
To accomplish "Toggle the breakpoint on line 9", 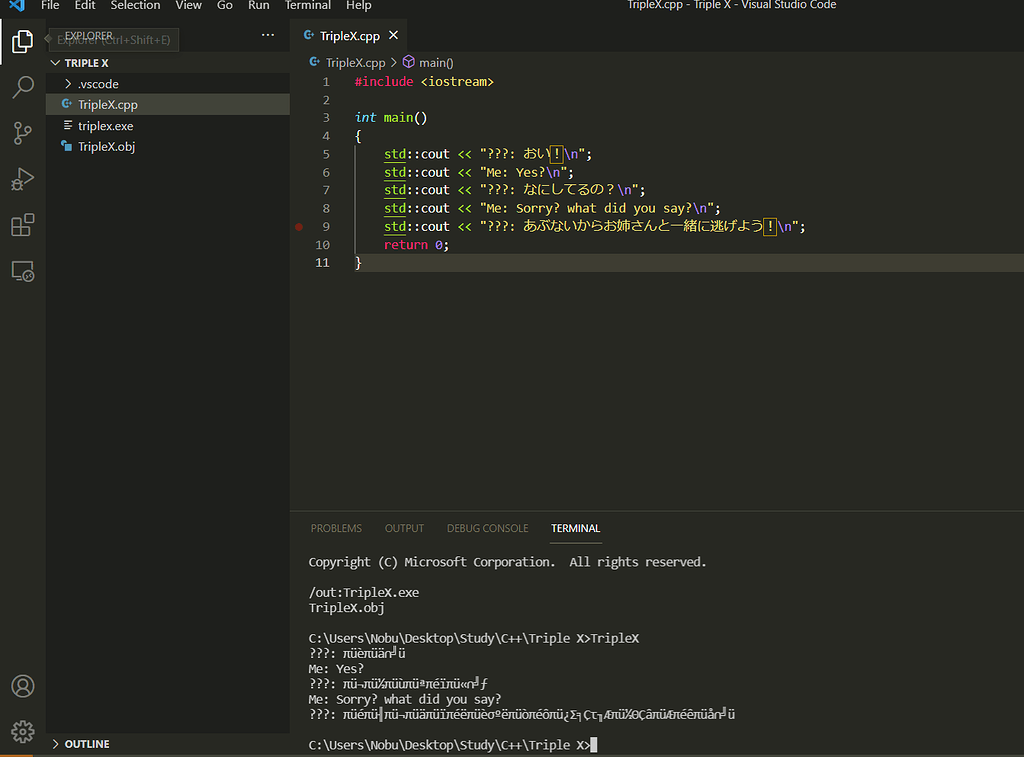I will [298, 227].
